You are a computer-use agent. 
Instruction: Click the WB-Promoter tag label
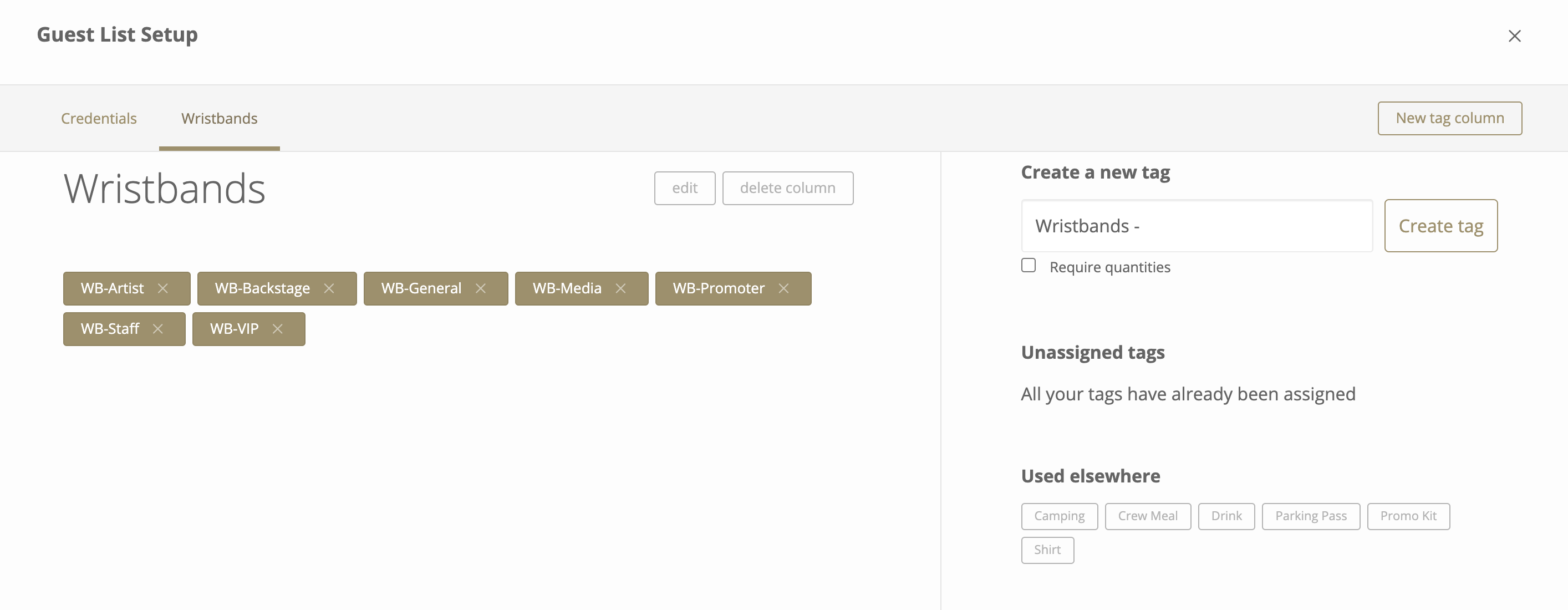pos(718,288)
